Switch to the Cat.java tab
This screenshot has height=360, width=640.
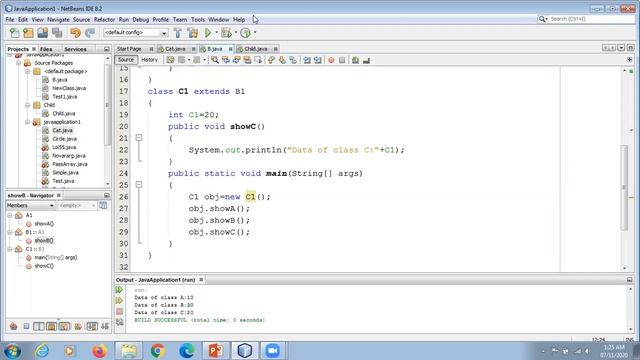pyautogui.click(x=175, y=49)
